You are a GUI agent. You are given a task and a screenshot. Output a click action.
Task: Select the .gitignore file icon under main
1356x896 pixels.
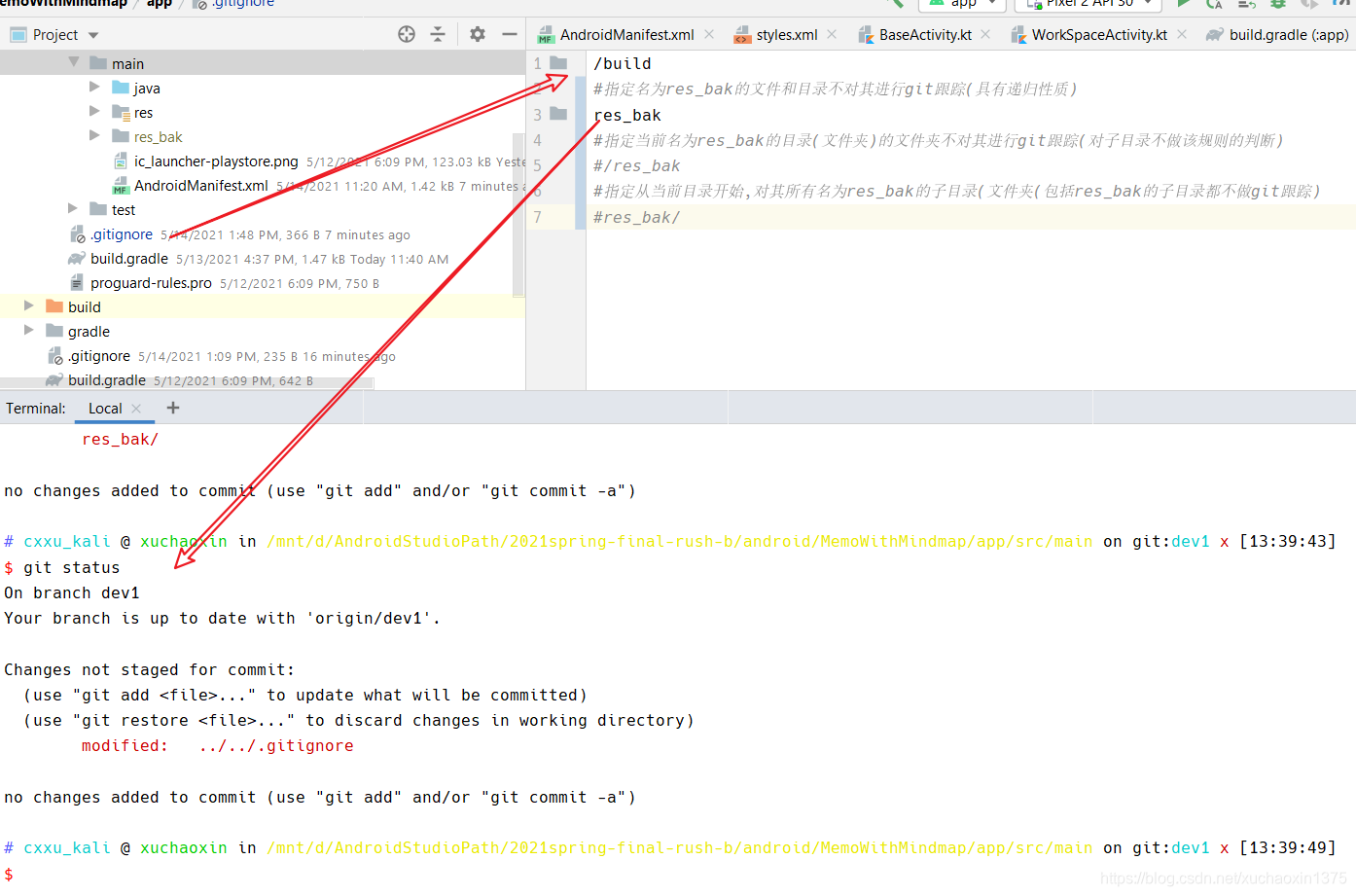[x=77, y=233]
